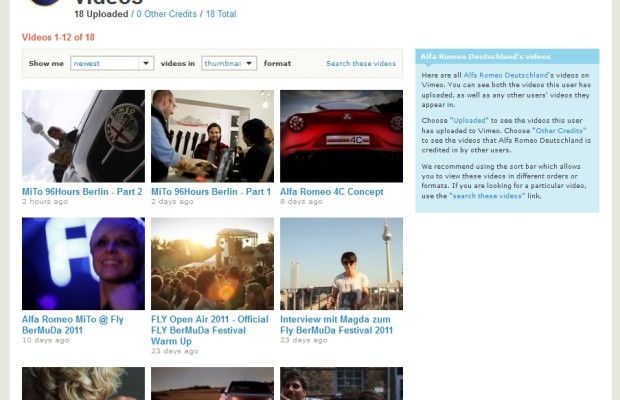Click the '2 hours ago' timestamp text
620x400 pixels.
[x=45, y=202]
